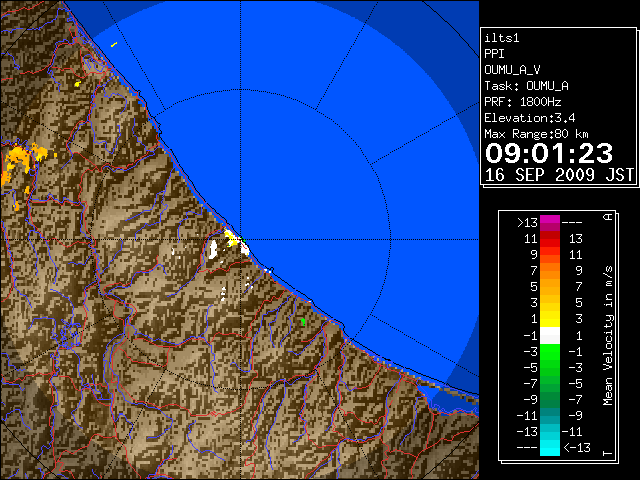Click the tiny yellow echo over the sea
Viewport: 640px width, 480px height.
114,44
